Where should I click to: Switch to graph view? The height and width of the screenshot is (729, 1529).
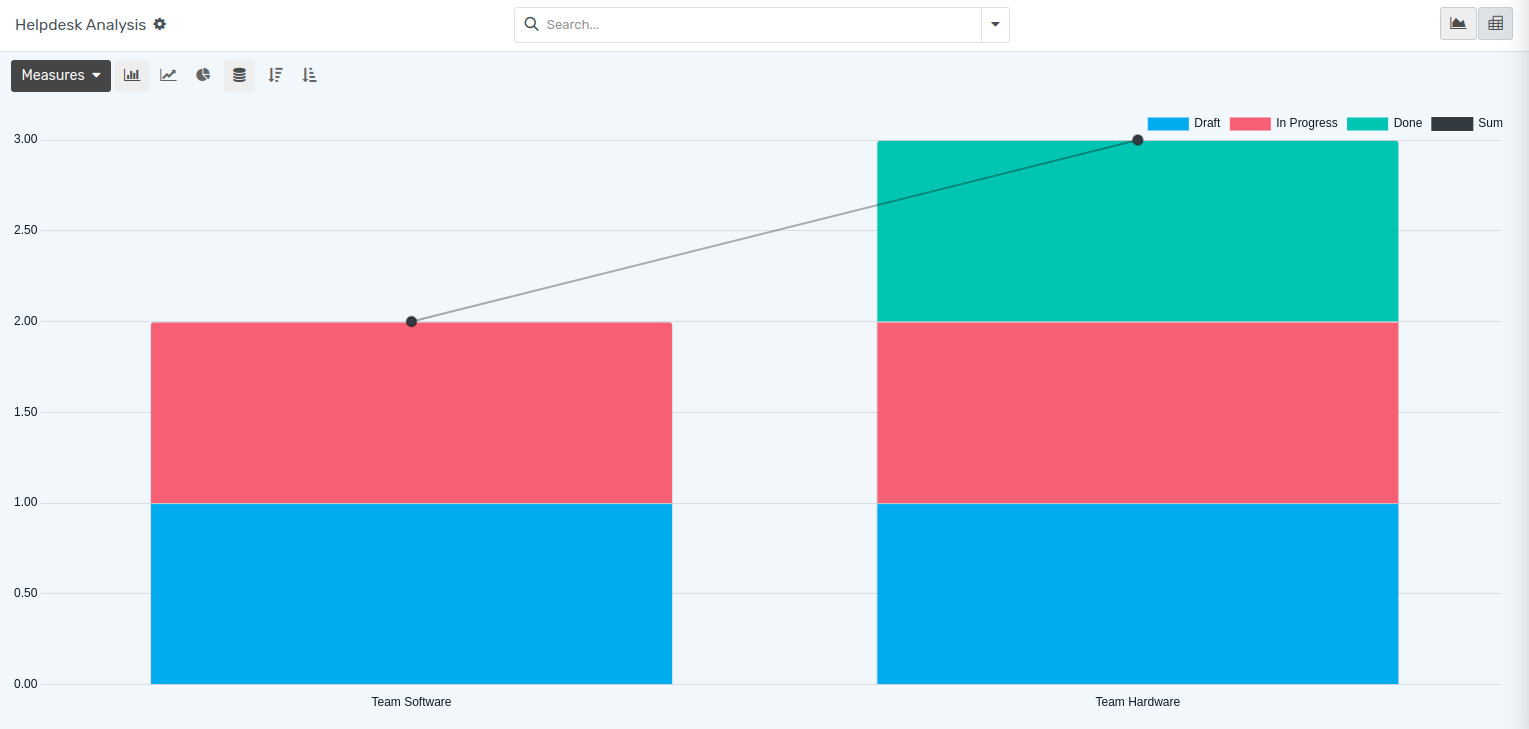pyautogui.click(x=1458, y=23)
